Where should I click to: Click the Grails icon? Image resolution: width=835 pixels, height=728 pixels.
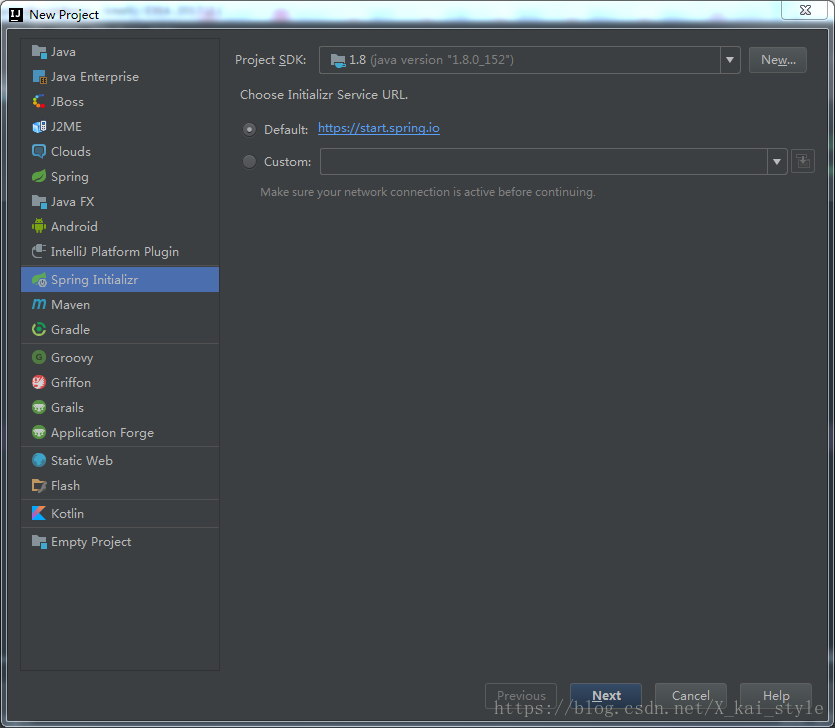tap(39, 407)
